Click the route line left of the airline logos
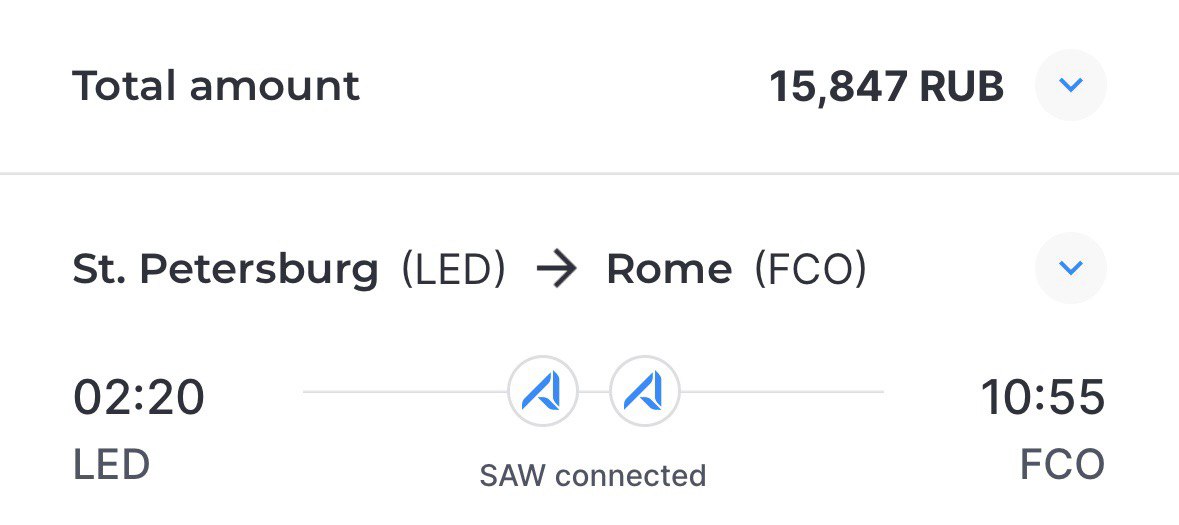1179x525 pixels. (x=405, y=392)
